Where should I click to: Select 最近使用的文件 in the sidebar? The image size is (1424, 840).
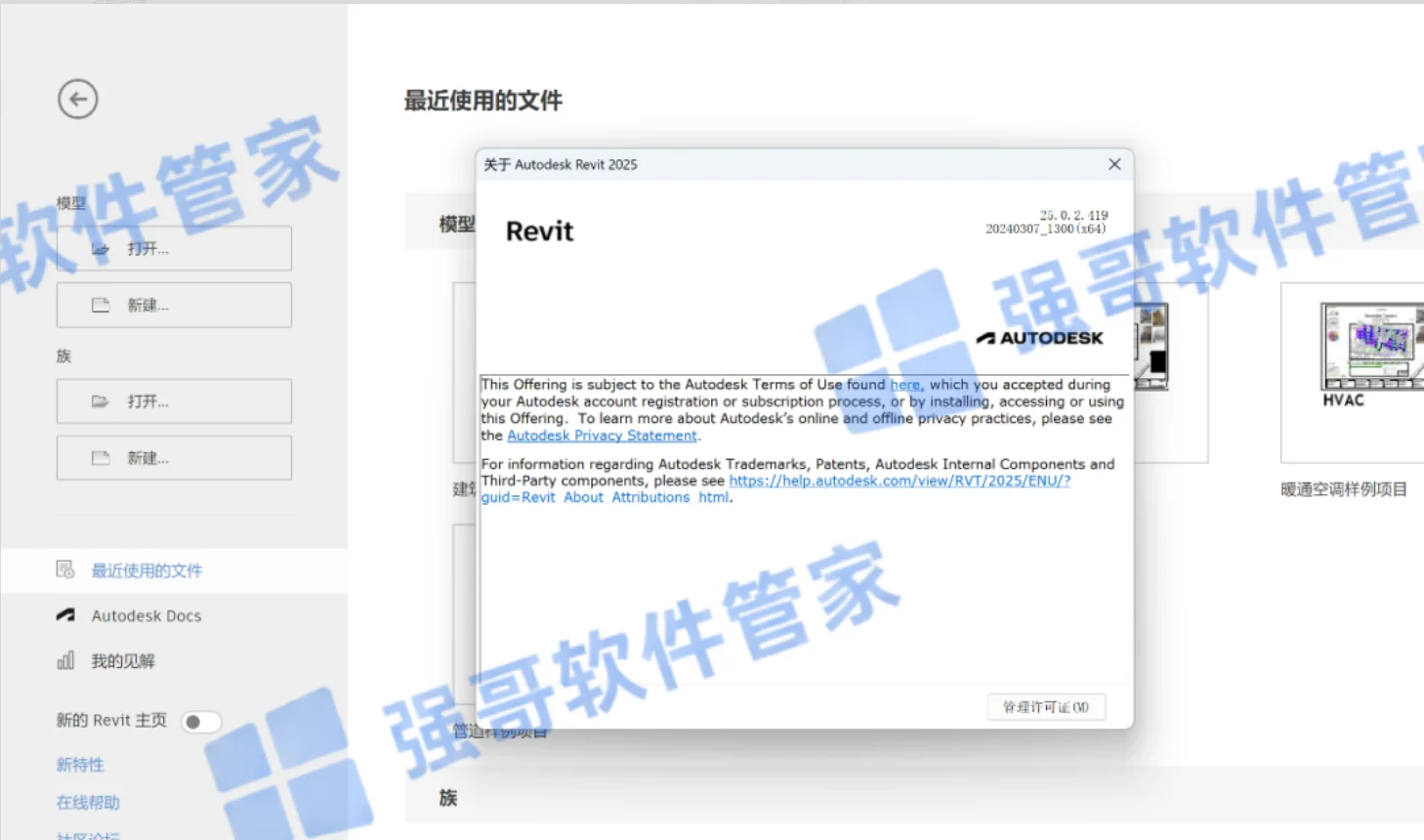(x=174, y=570)
